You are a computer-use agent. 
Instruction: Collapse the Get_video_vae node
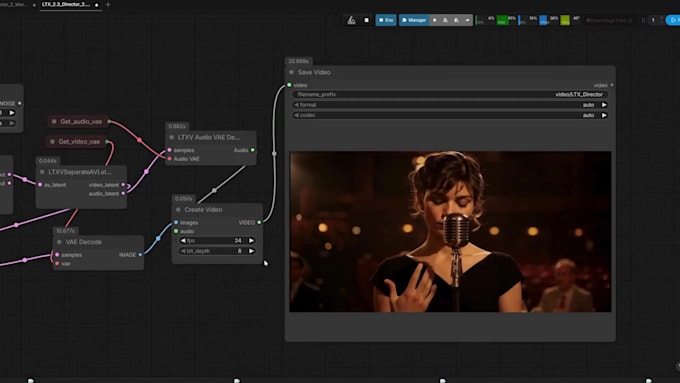coord(52,141)
